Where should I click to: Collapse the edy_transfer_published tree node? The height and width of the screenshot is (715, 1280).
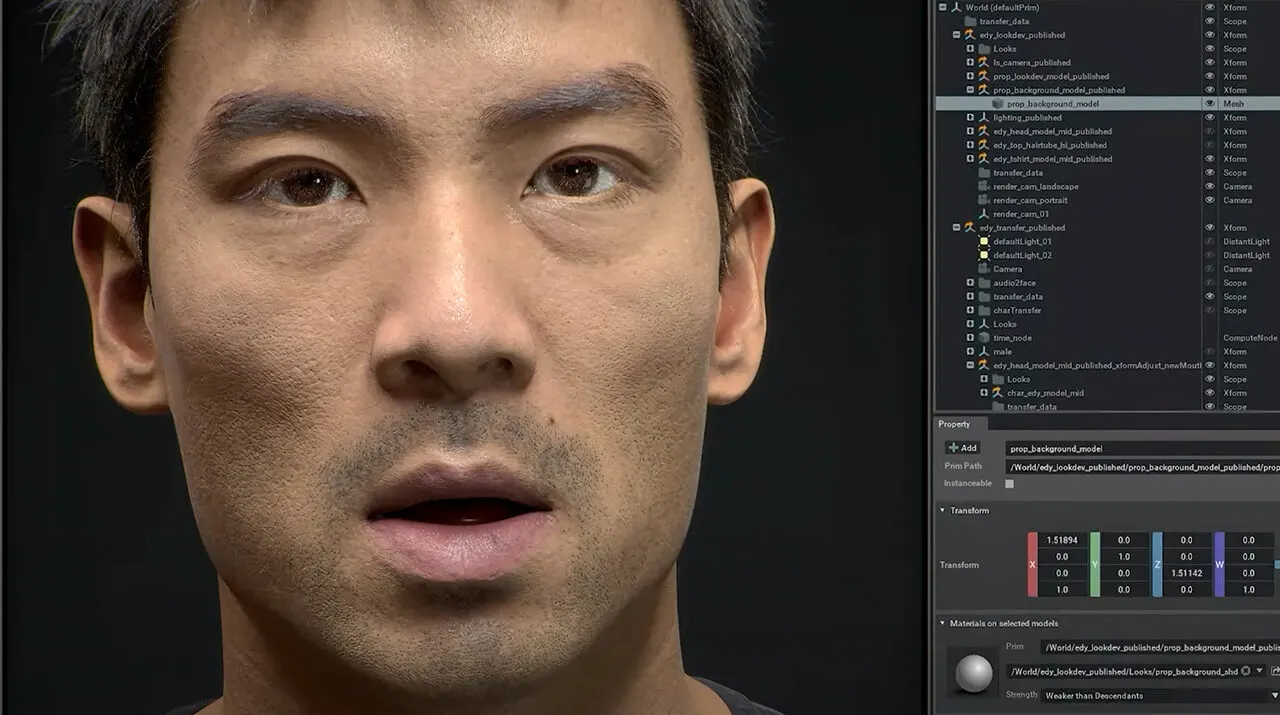(957, 228)
